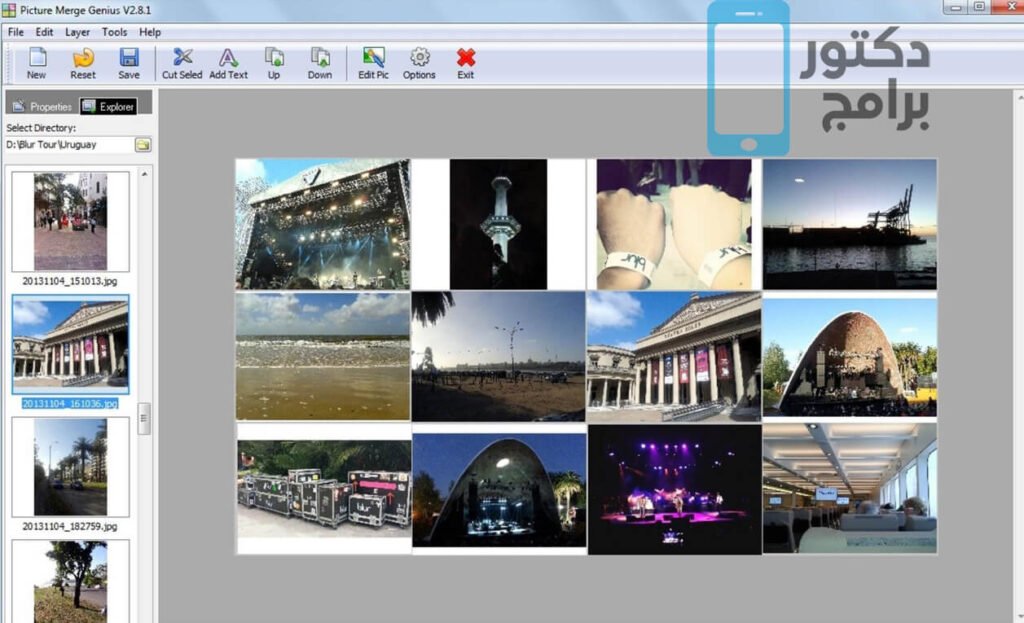Click the red Exit icon
The image size is (1024, 623).
465,60
